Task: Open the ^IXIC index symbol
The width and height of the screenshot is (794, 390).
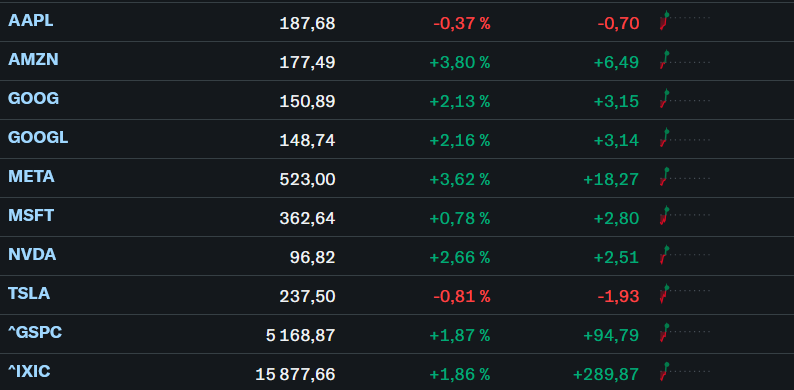Action: coord(29,372)
